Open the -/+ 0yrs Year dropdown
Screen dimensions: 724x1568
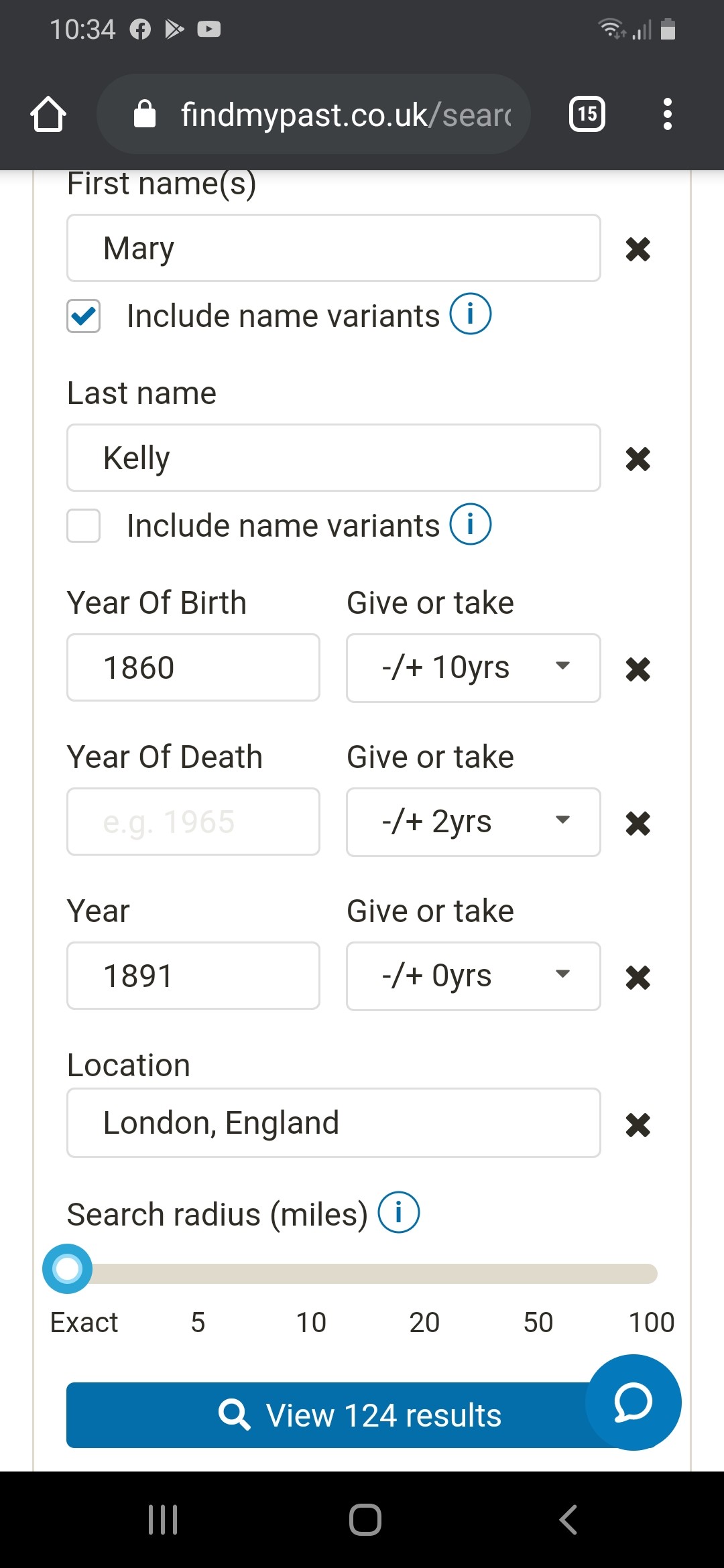473,976
